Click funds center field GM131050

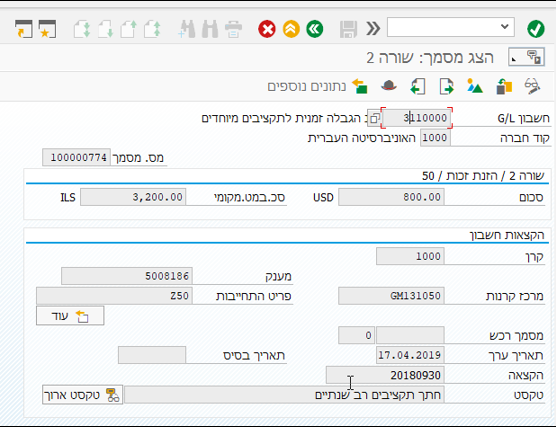[x=391, y=296]
